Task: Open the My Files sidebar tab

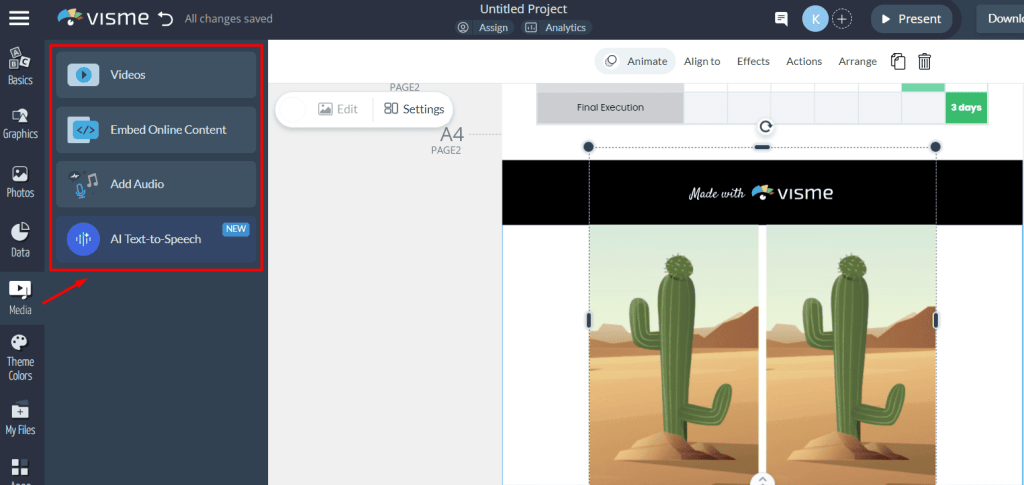Action: coord(20,417)
